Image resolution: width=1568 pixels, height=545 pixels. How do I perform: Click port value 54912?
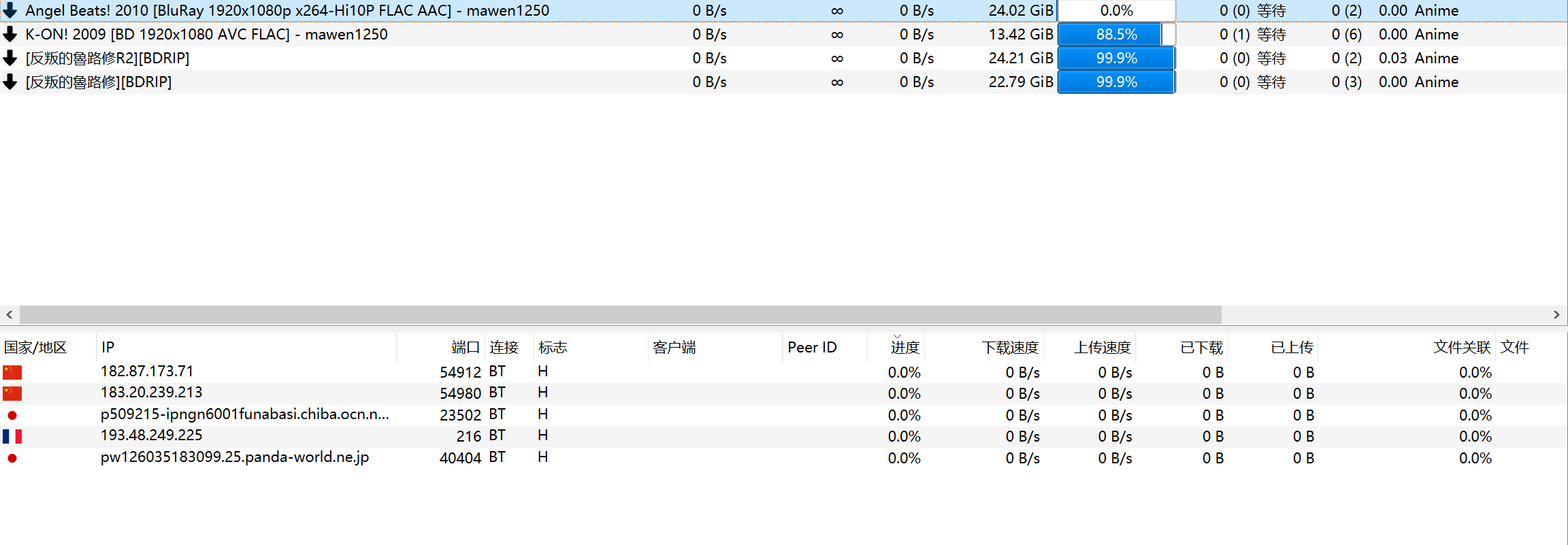pos(461,372)
